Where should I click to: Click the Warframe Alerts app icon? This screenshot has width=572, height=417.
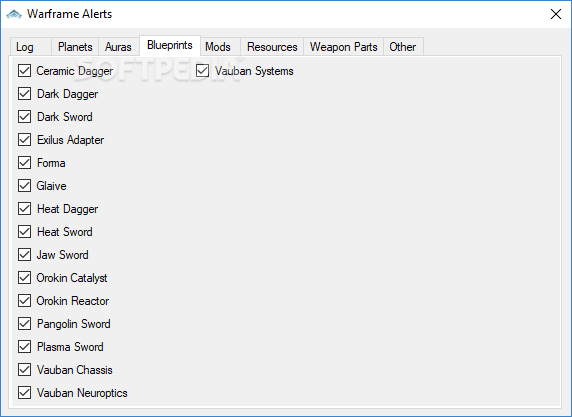coord(14,14)
